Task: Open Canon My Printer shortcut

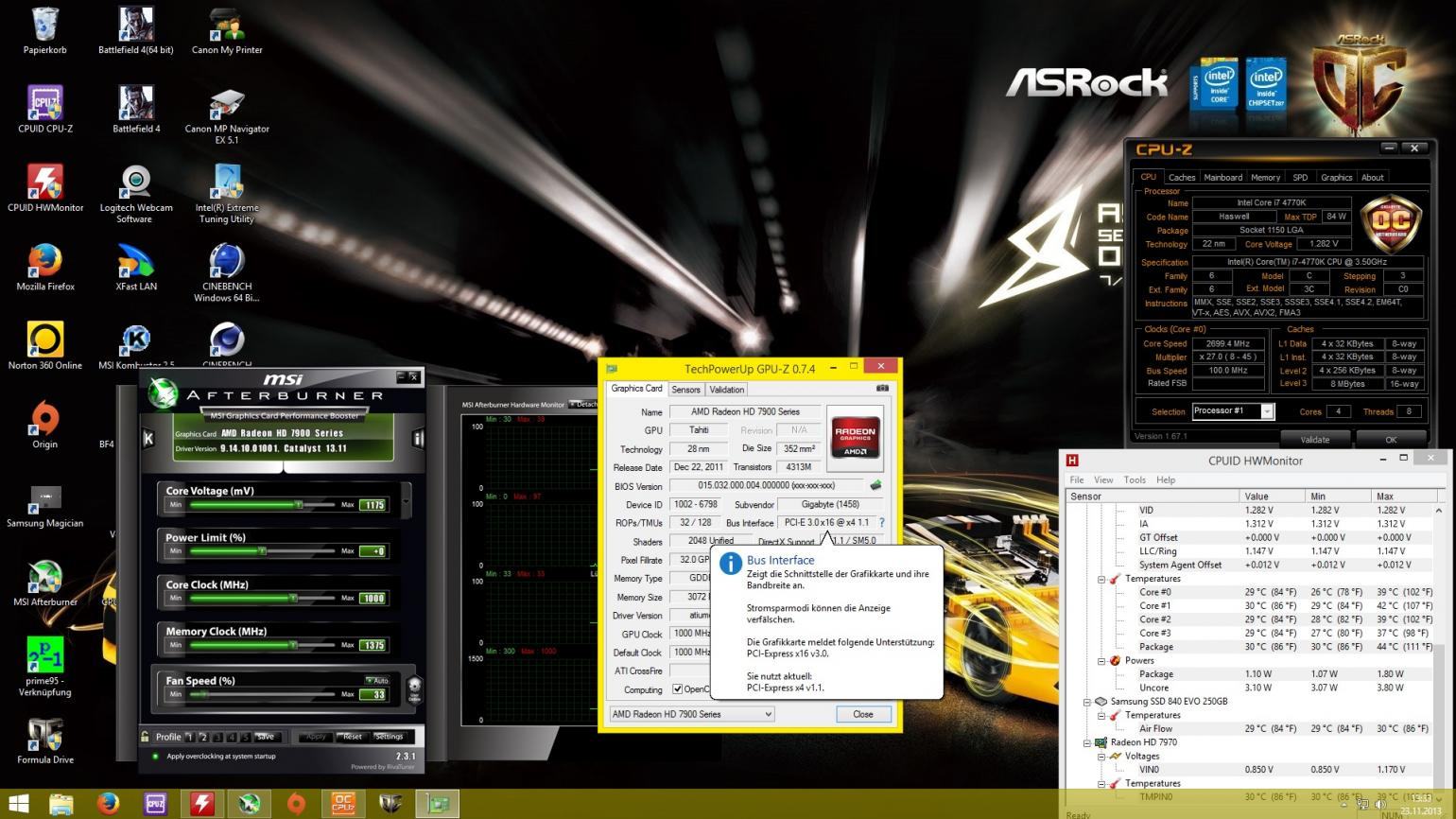Action: (x=227, y=31)
